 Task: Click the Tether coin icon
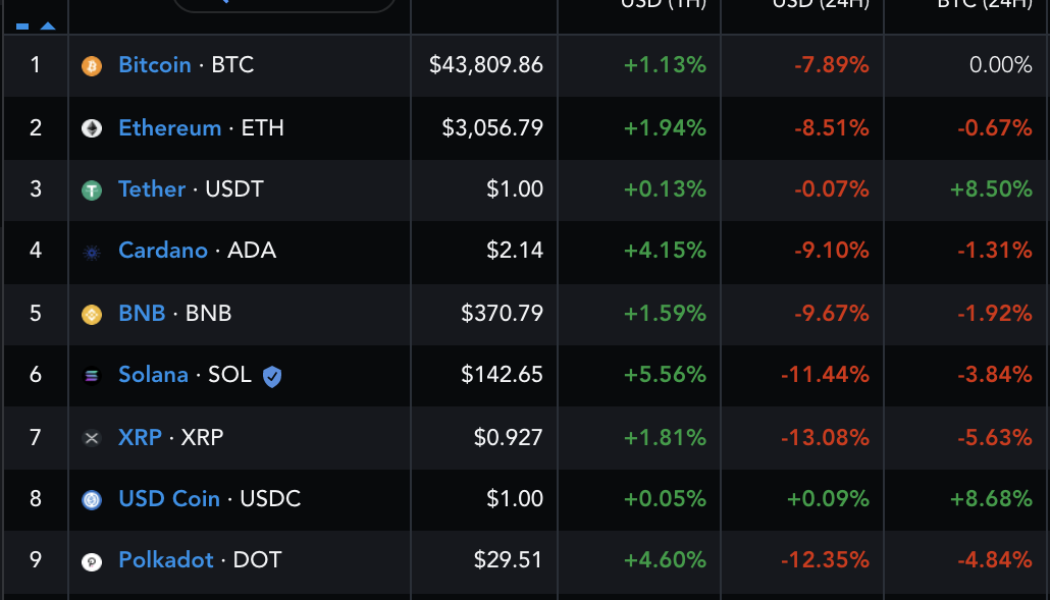coord(92,189)
